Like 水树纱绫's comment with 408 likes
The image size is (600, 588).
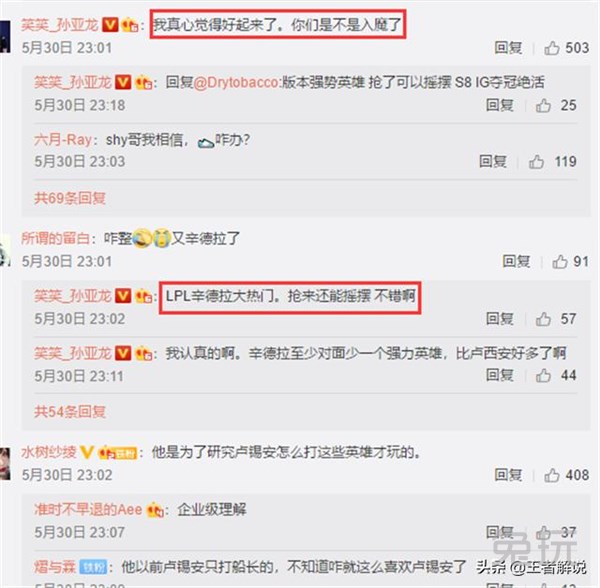(551, 475)
